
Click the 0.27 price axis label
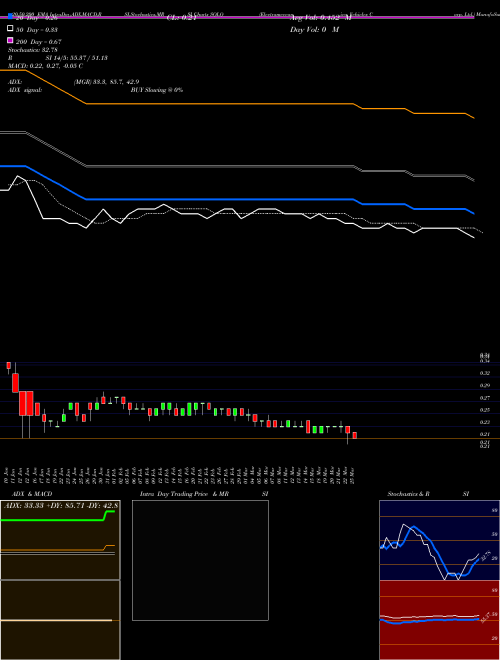(x=484, y=397)
